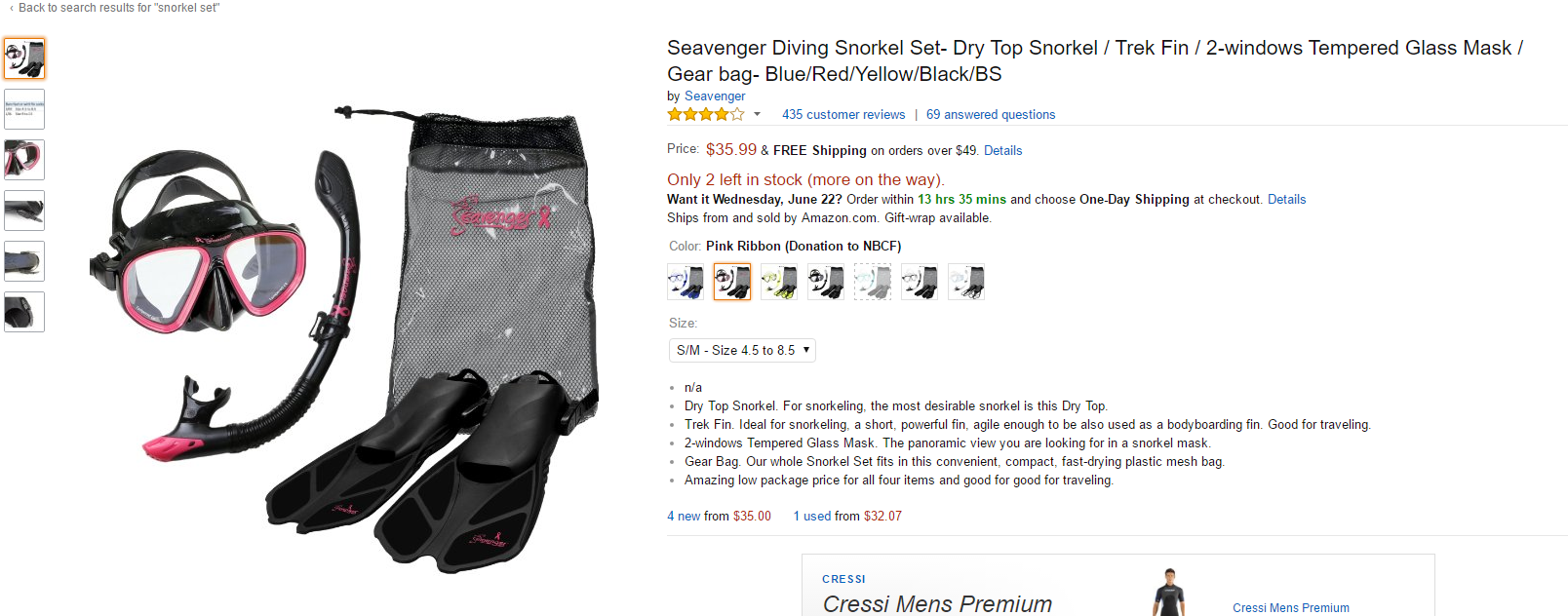Choose the yellow snorkel set color option
This screenshot has height=616, width=1568.
point(779,282)
